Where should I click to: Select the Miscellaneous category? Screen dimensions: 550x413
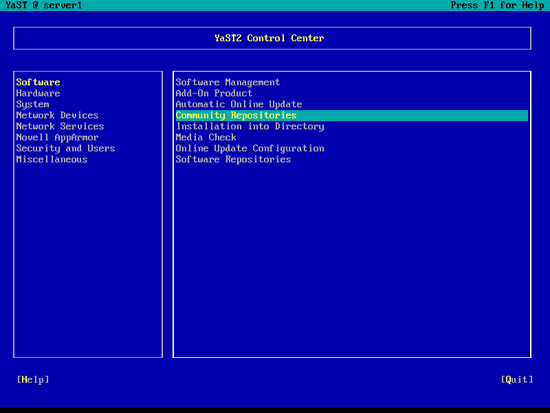(52, 160)
